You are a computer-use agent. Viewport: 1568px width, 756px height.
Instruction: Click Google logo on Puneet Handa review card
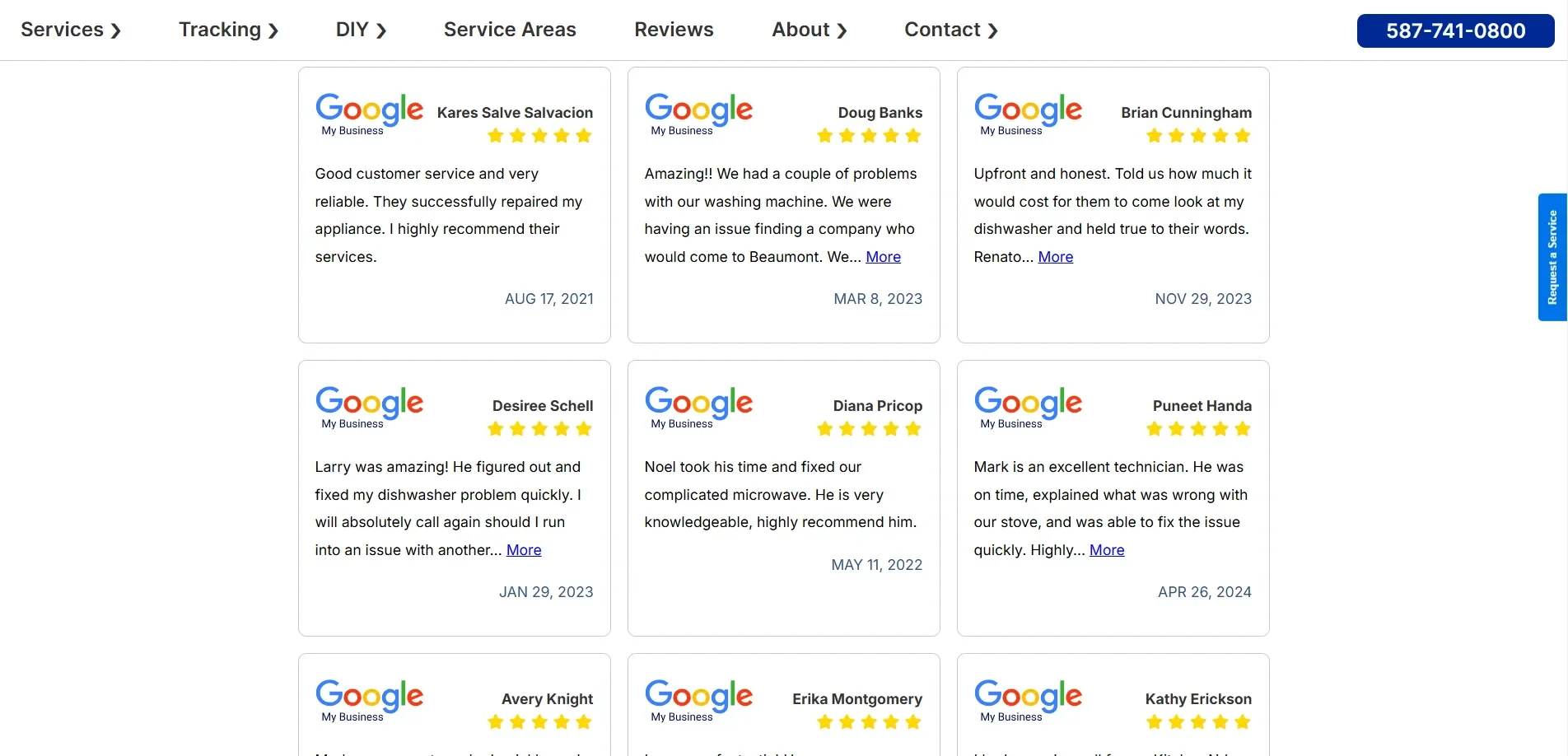(1028, 407)
